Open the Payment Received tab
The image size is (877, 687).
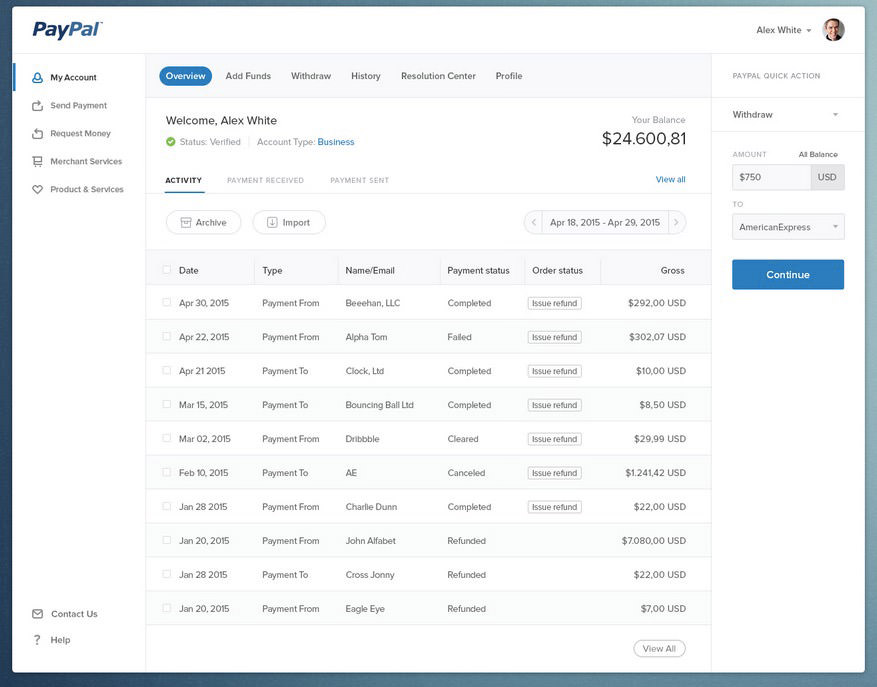pyautogui.click(x=265, y=180)
